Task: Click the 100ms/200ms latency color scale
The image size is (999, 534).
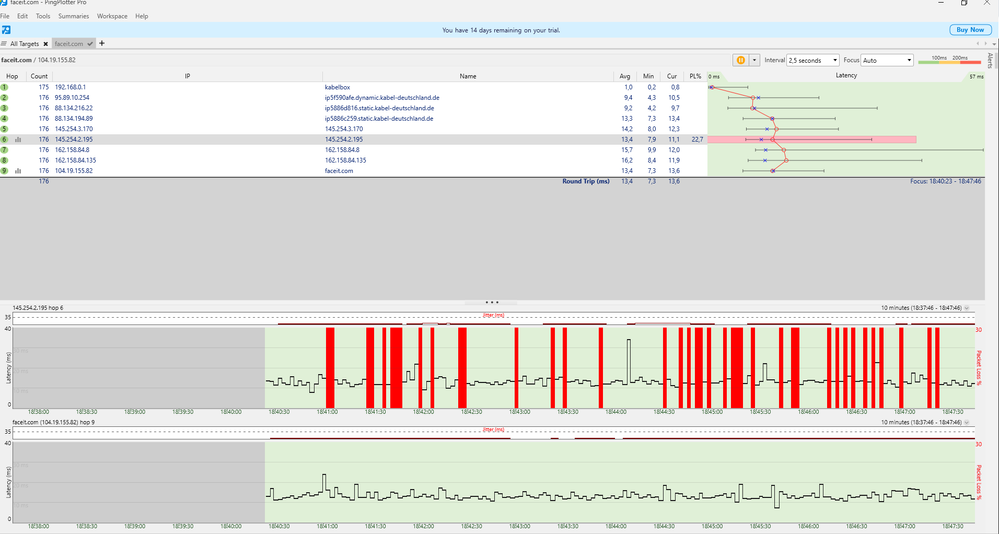Action: pos(950,60)
